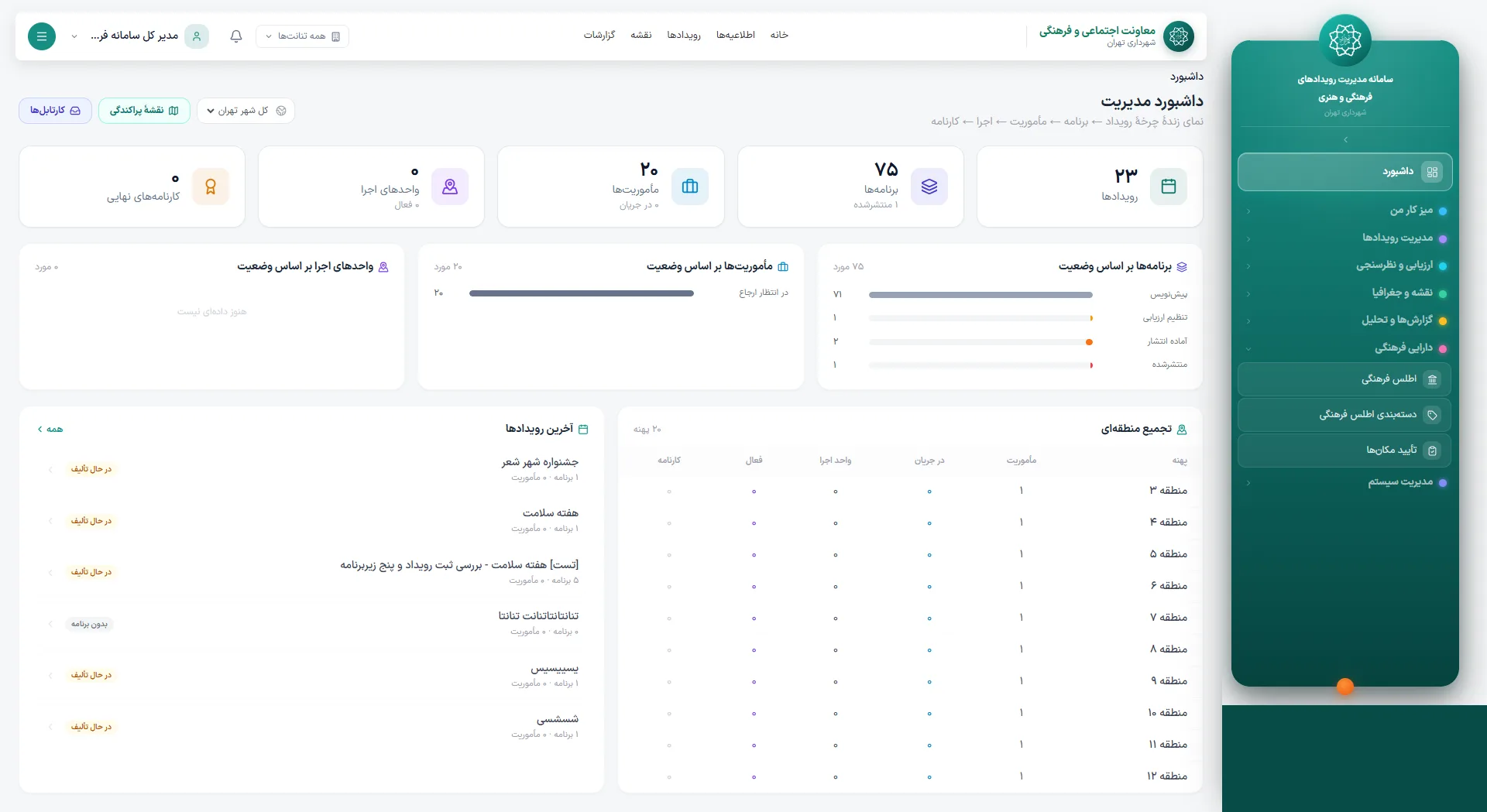Click همه link in آخرین رویدادها

tap(50, 430)
